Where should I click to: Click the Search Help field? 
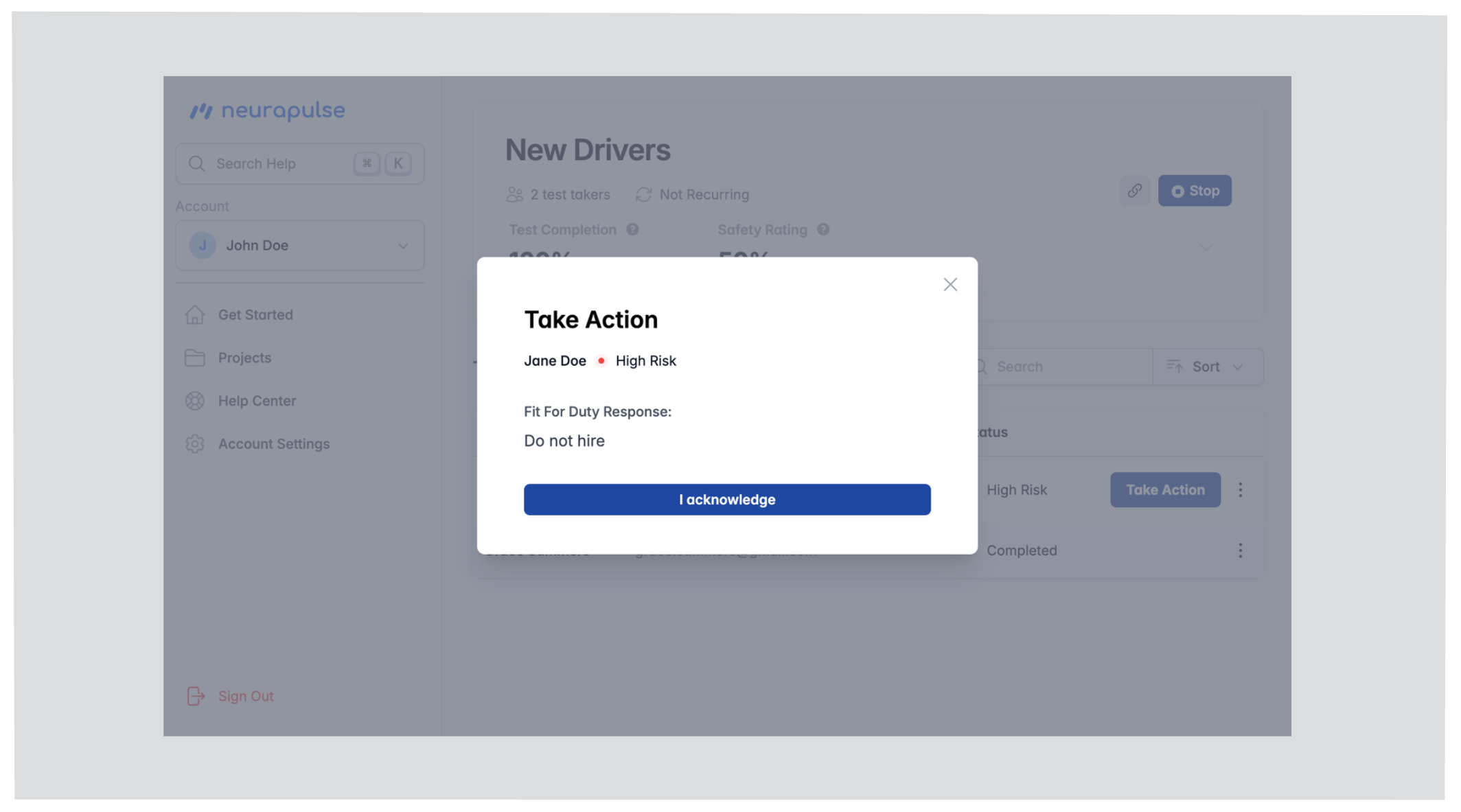pyautogui.click(x=281, y=163)
